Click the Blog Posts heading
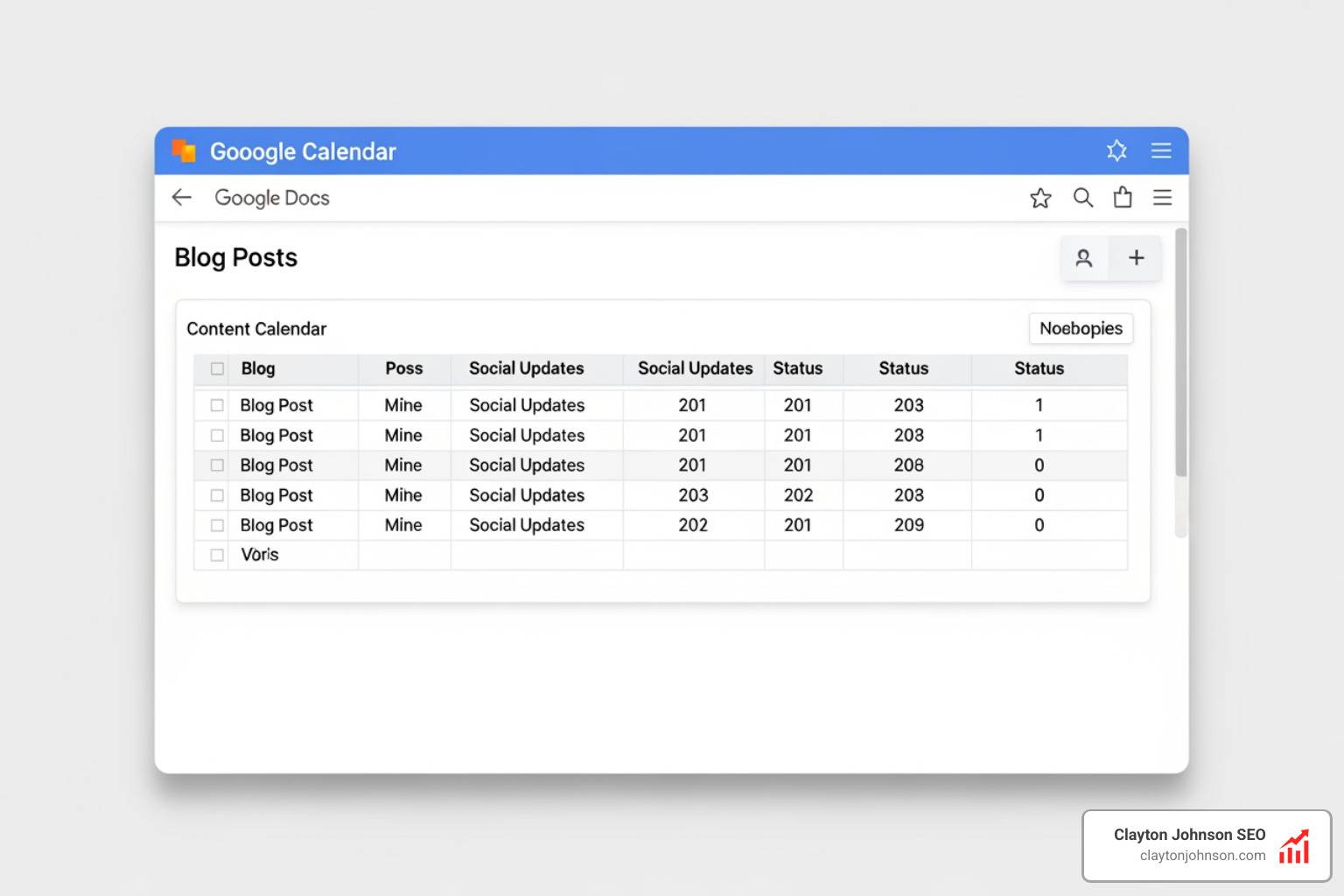The image size is (1344, 896). click(236, 258)
